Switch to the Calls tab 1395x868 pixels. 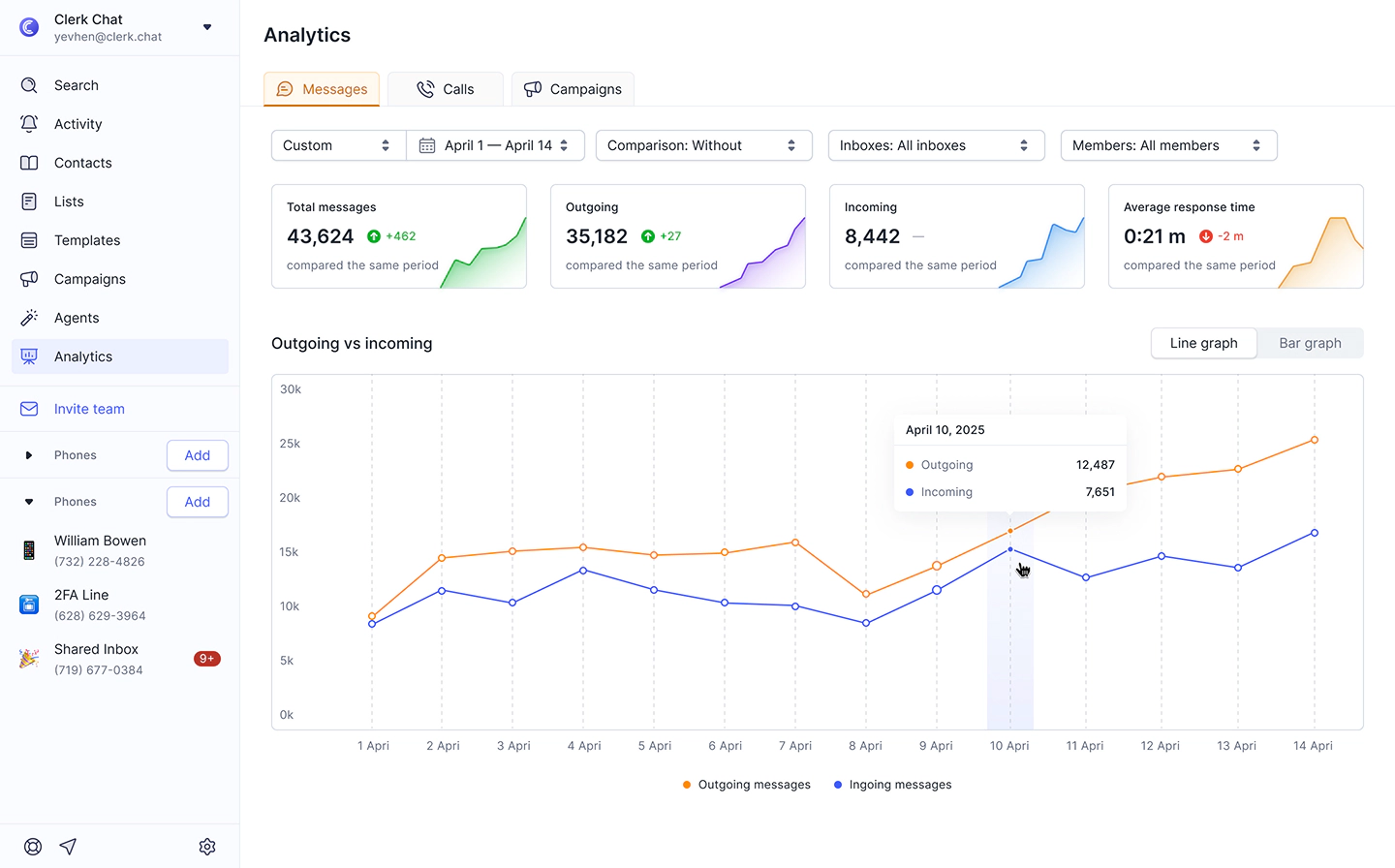pyautogui.click(x=446, y=89)
